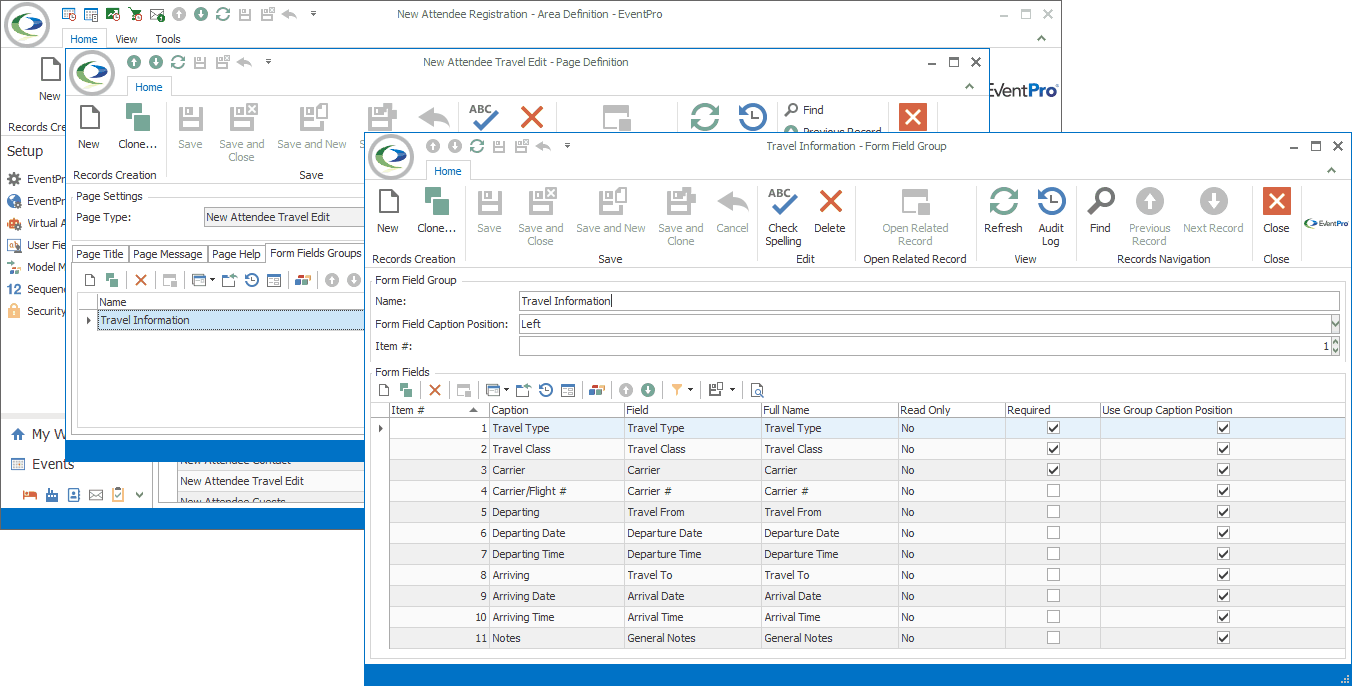Image resolution: width=1352 pixels, height=686 pixels.
Task: Toggle Use Group Caption Position for Travel Type
Action: click(x=1223, y=428)
